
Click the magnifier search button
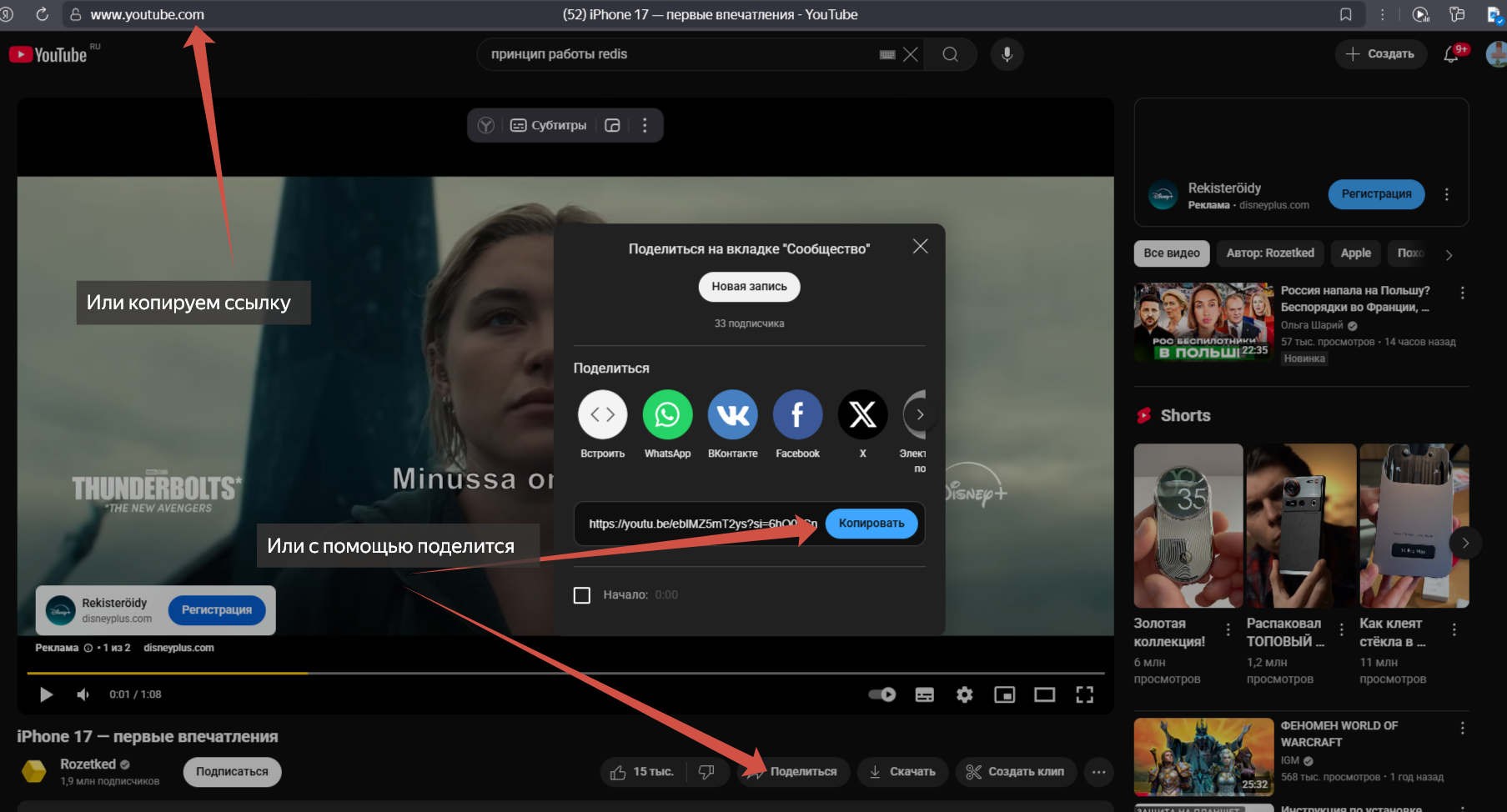[x=950, y=54]
